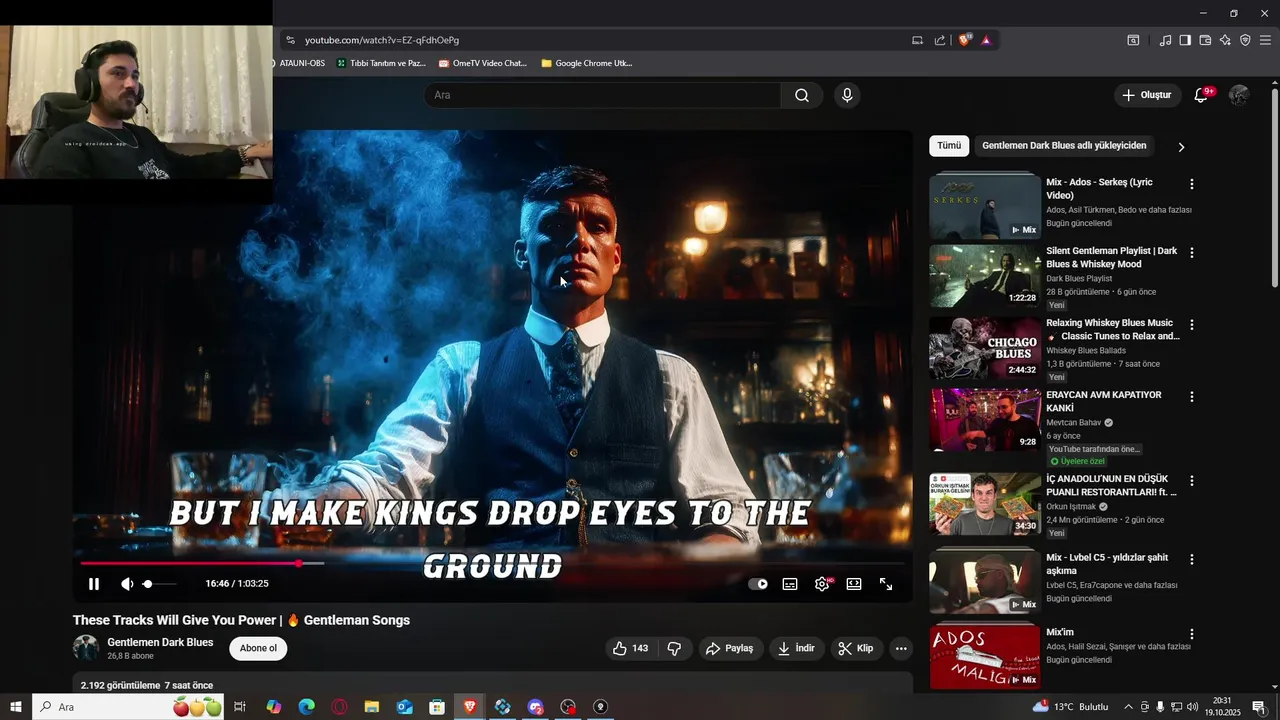This screenshot has height=720, width=1280.
Task: Open the Brave hamburger main menu
Action: coord(1265,40)
